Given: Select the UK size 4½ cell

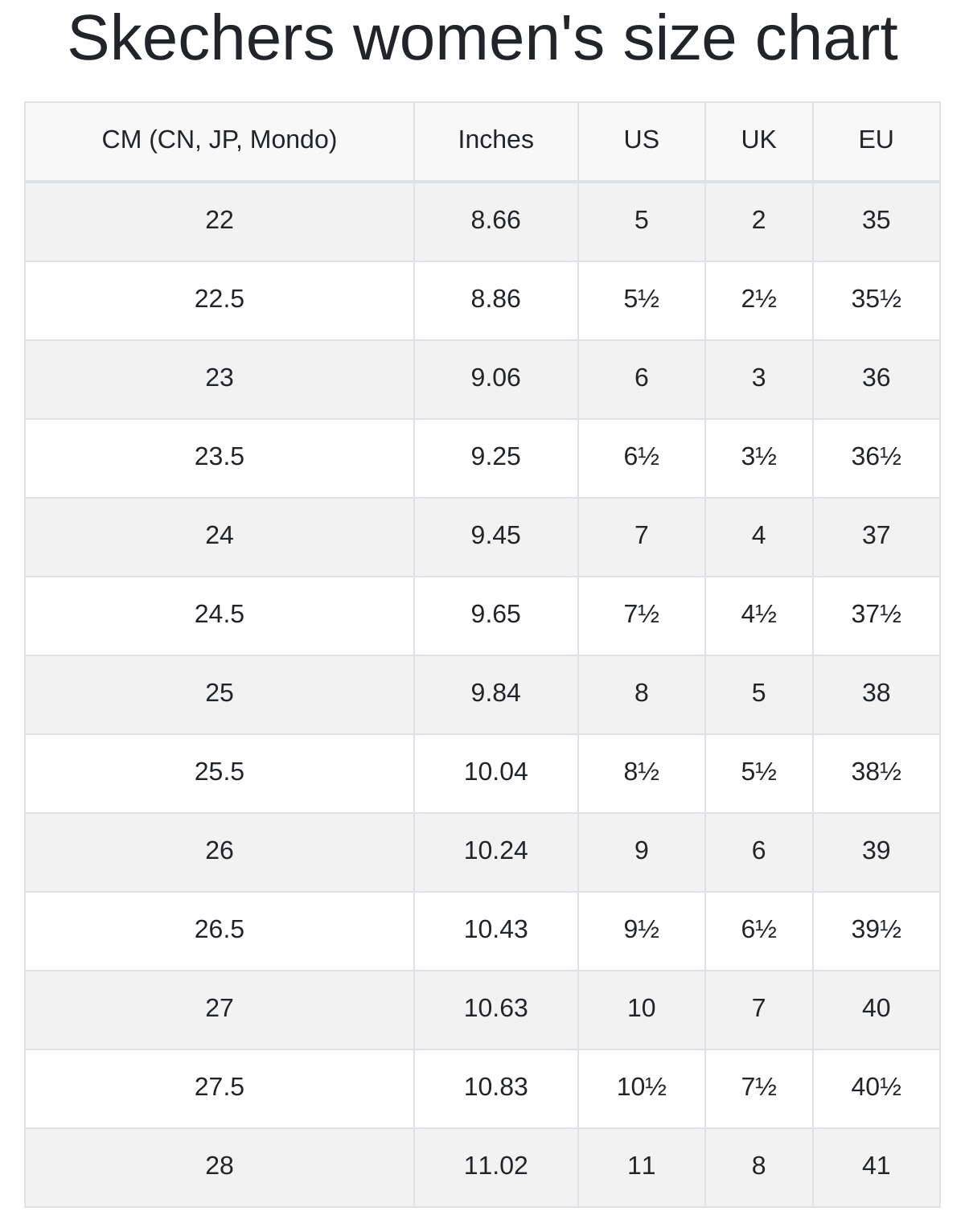Looking at the screenshot, I should coord(759,615).
